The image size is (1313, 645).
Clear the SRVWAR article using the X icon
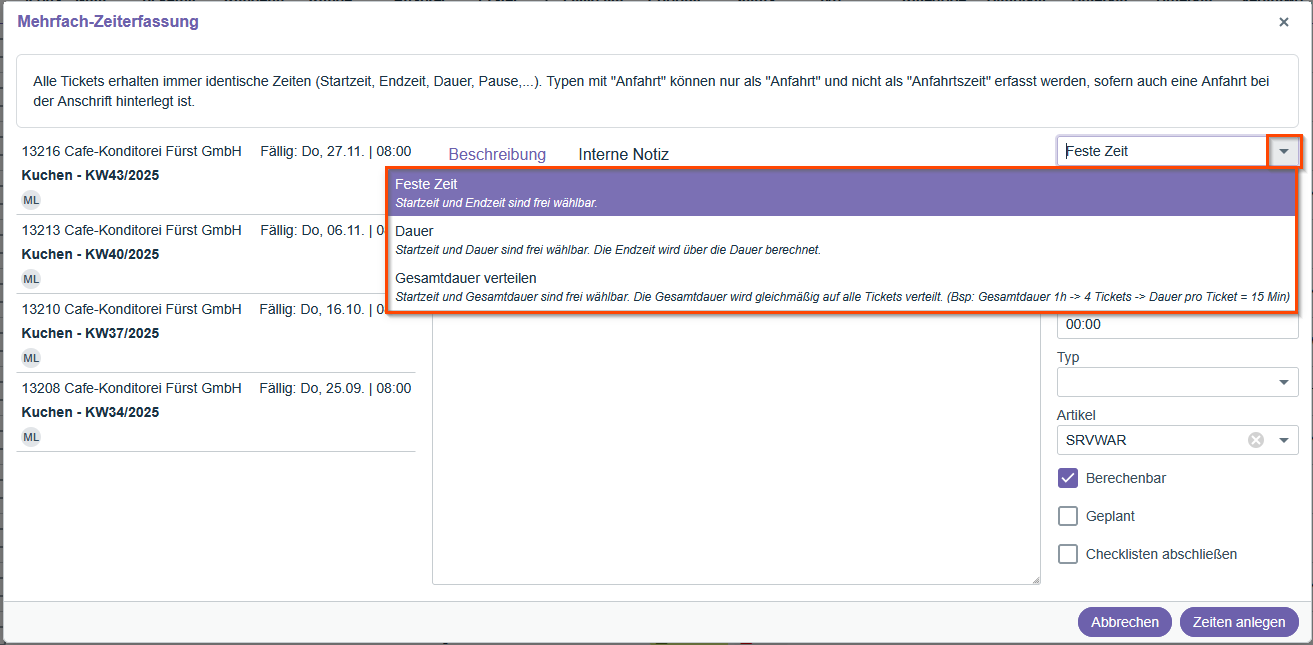point(1255,440)
